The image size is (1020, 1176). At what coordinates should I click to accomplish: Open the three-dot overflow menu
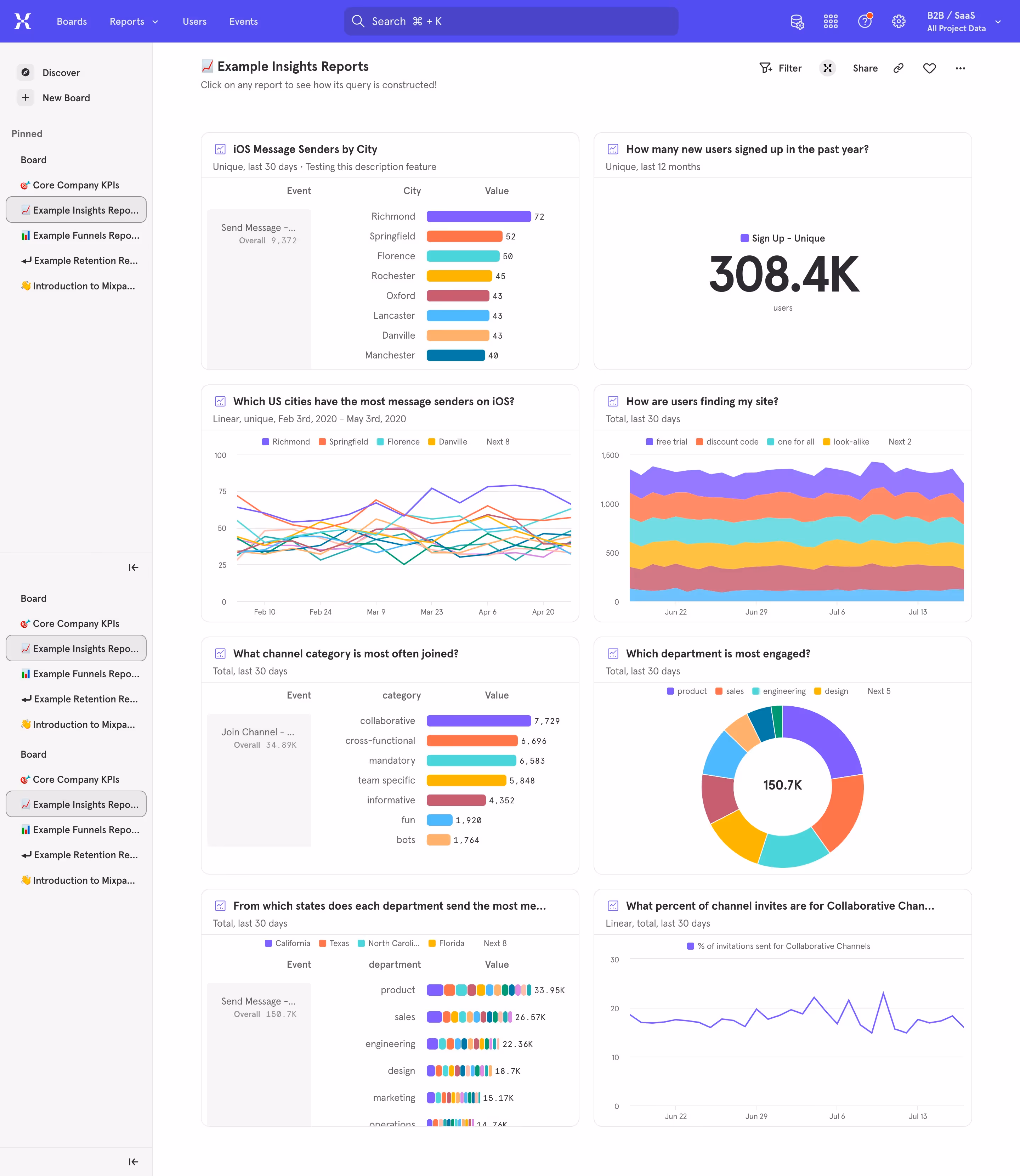point(960,68)
